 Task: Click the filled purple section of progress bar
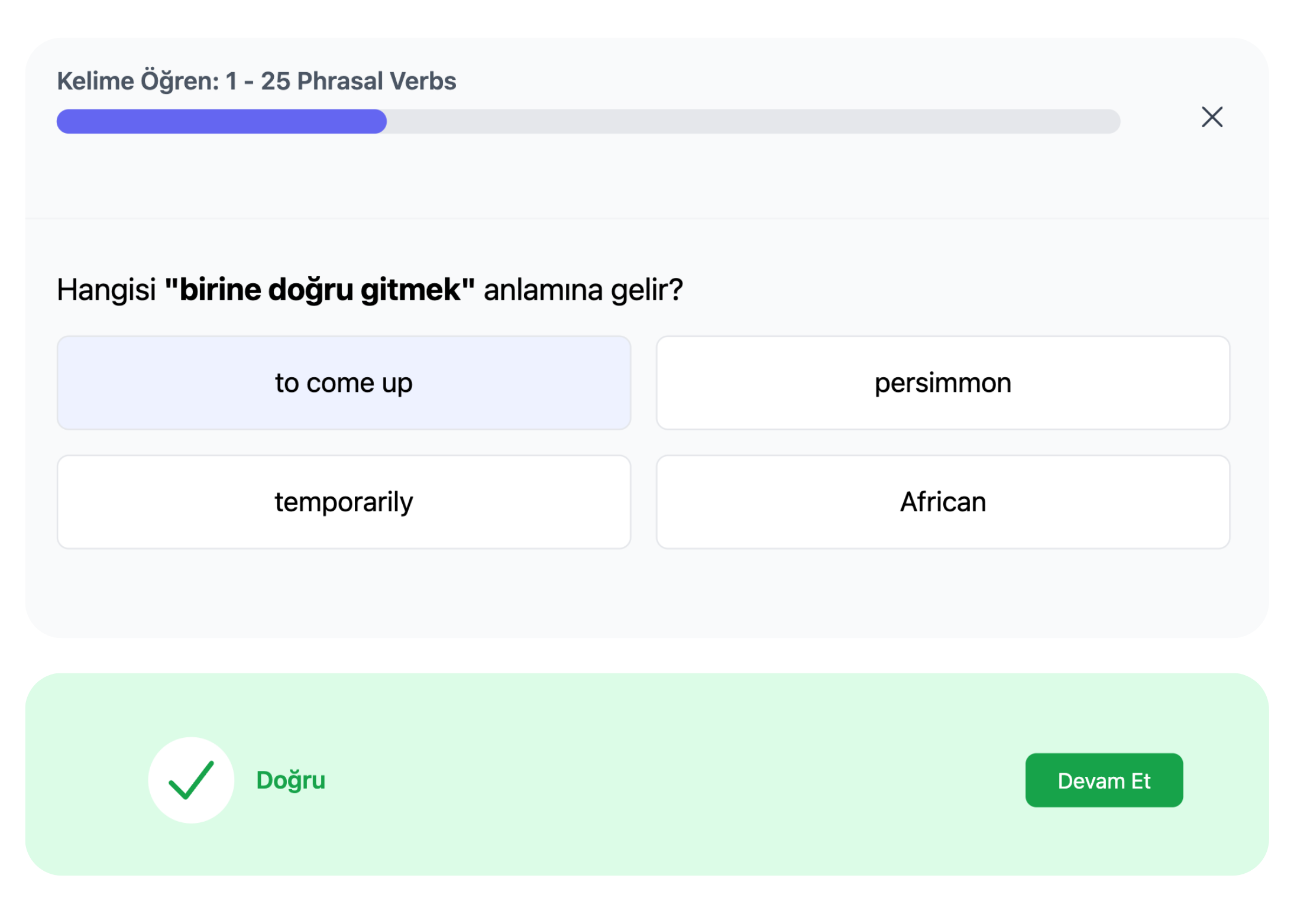[x=222, y=121]
